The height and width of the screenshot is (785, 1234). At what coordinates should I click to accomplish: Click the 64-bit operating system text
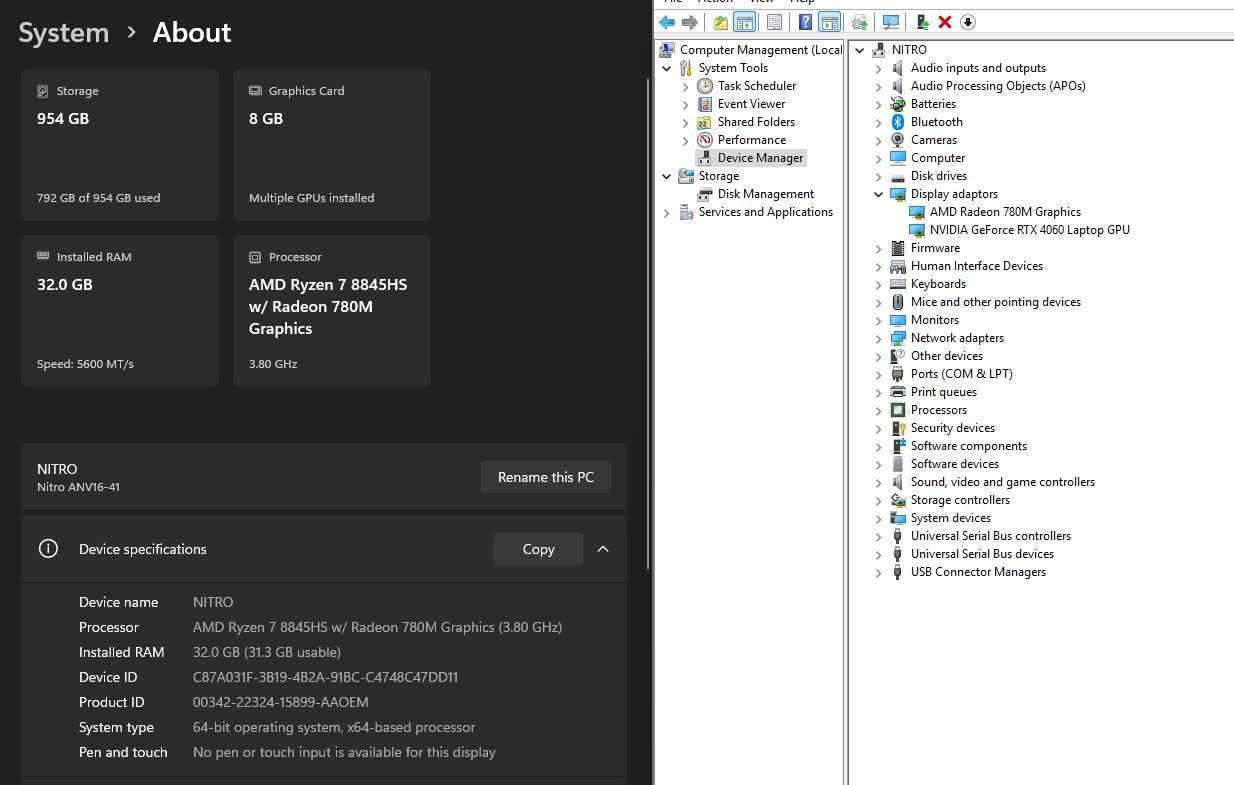334,727
